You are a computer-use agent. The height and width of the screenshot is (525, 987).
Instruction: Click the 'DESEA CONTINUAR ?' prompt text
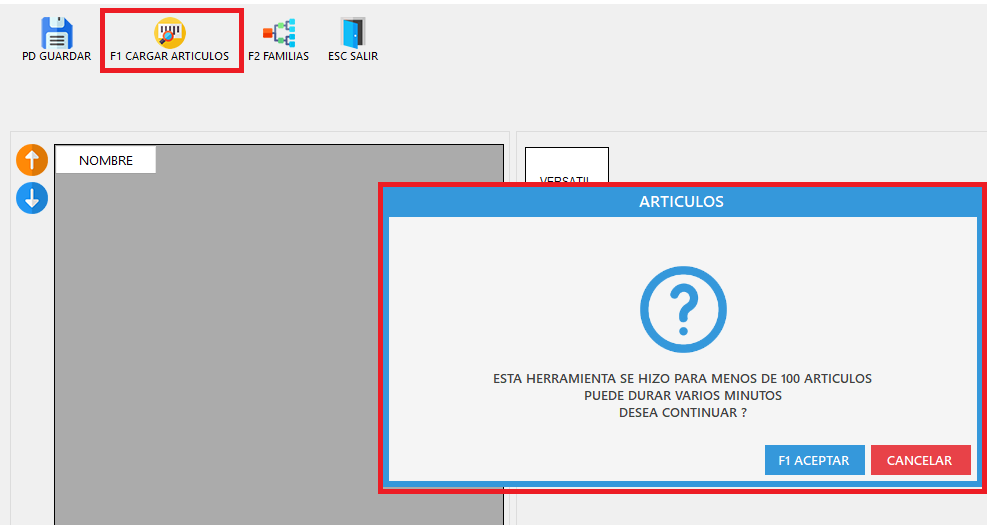682,412
